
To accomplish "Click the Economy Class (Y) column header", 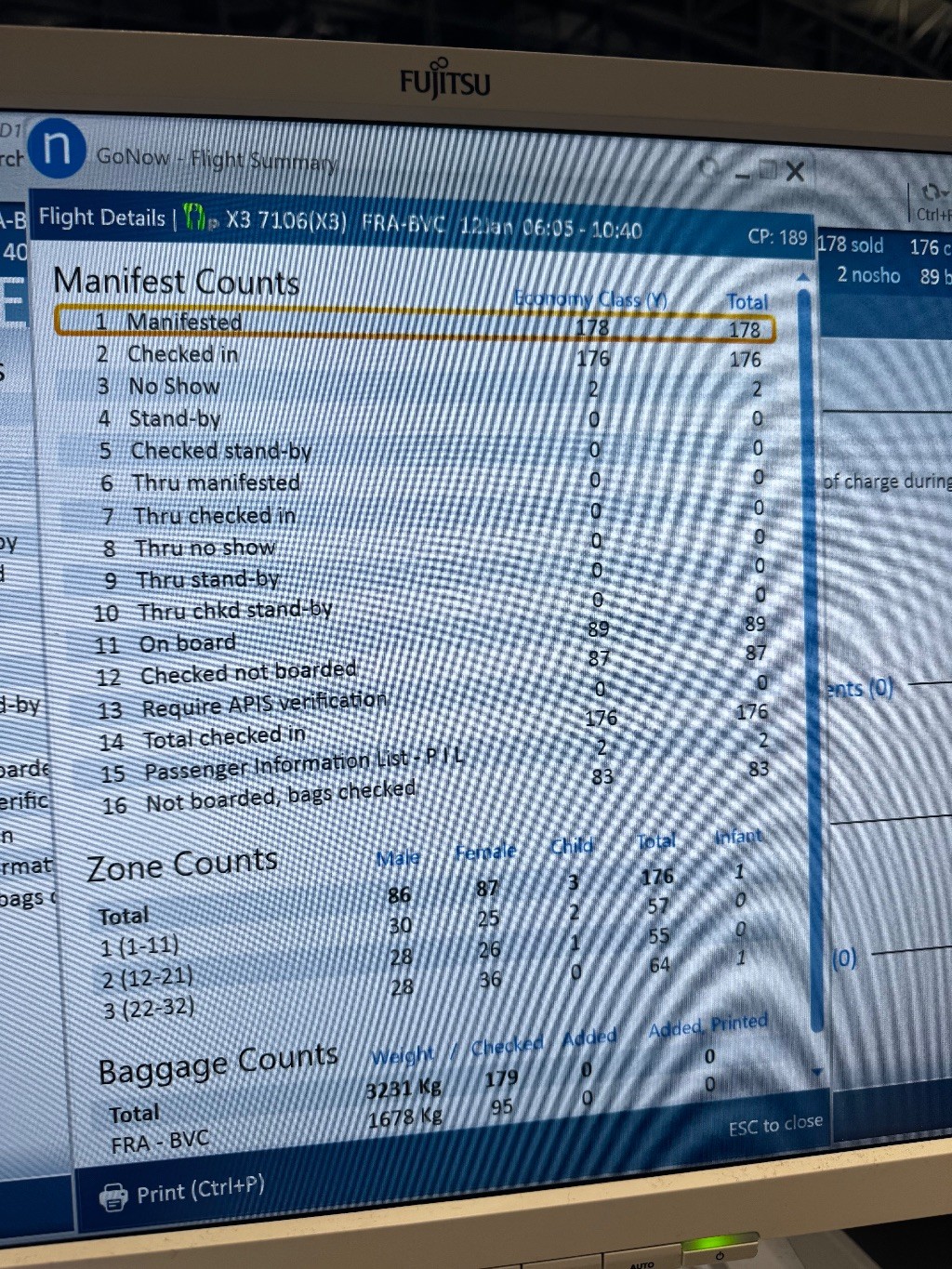I will coord(590,298).
